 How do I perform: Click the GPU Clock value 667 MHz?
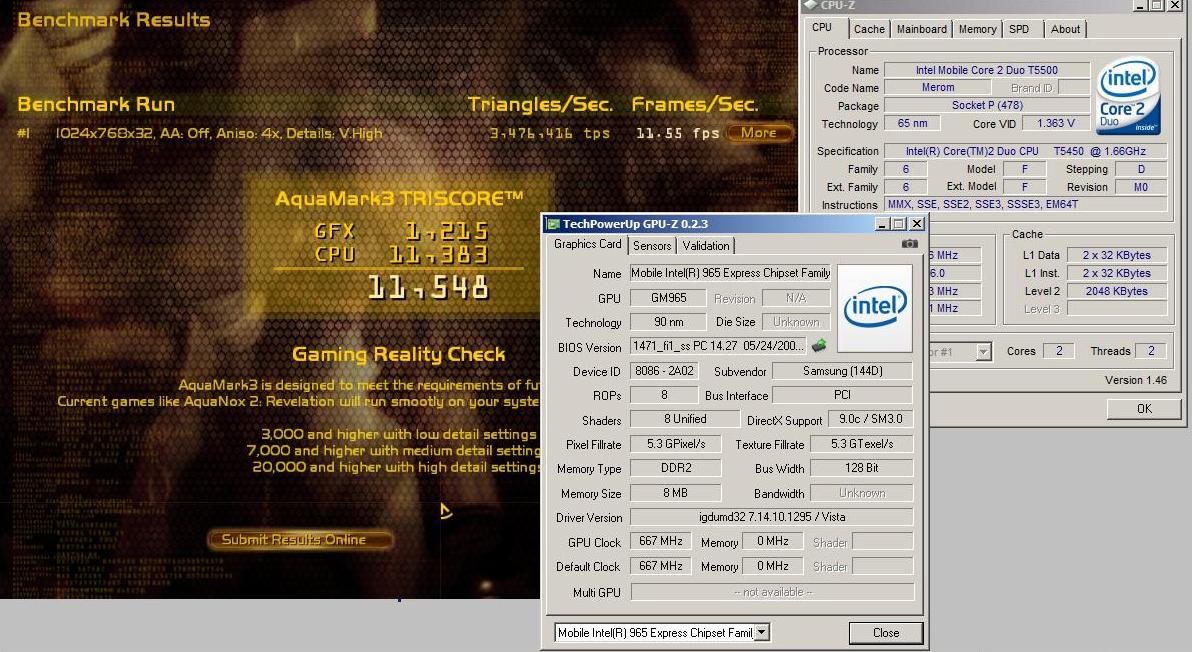(660, 542)
